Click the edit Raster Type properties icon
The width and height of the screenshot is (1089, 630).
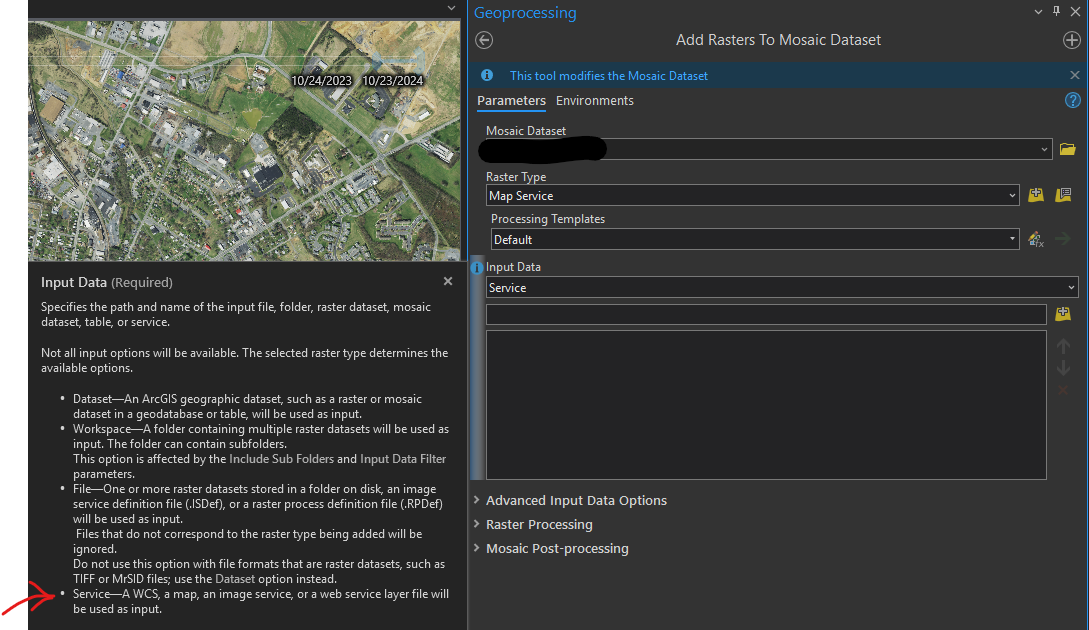[x=1062, y=195]
